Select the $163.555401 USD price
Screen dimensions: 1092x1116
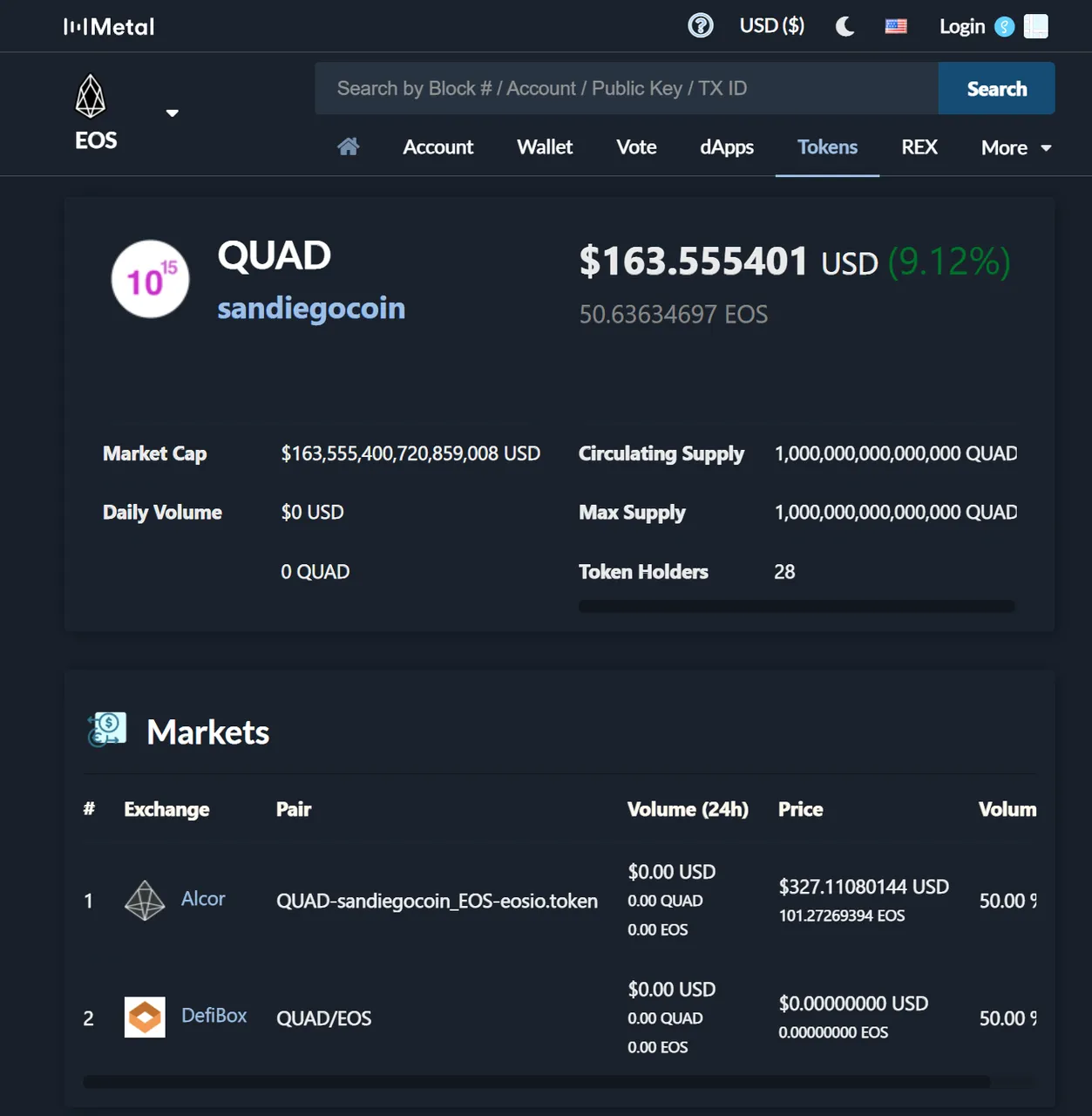tap(729, 262)
